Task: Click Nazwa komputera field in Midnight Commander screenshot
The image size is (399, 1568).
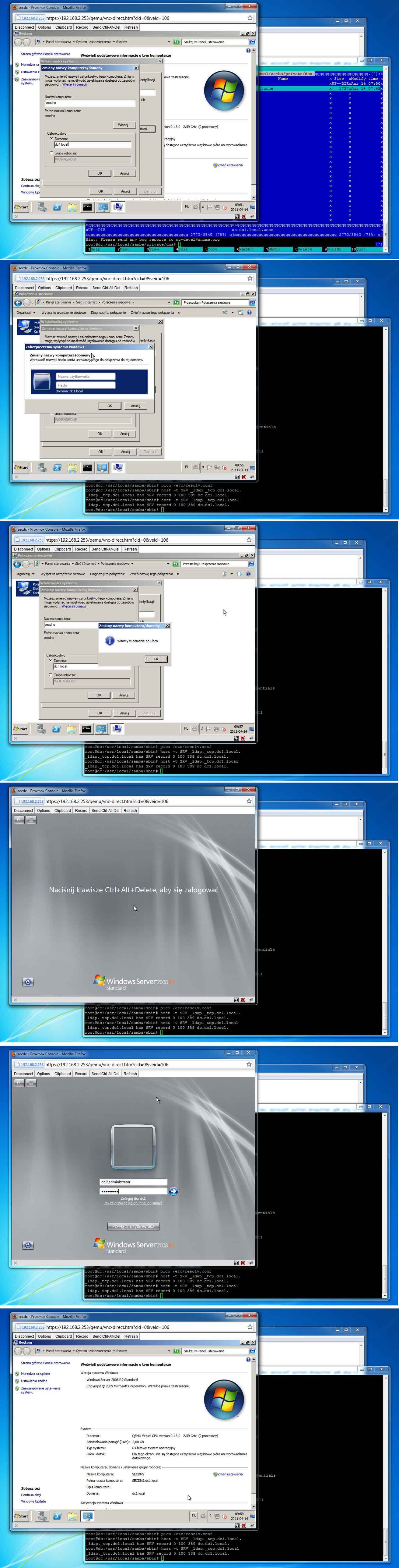Action: pos(89,103)
